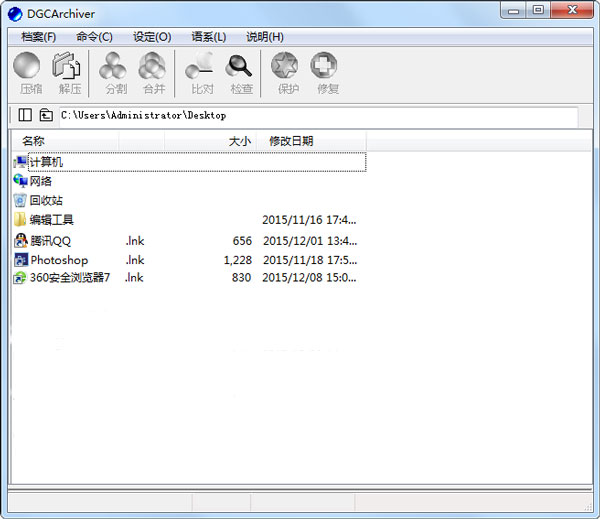Click the date 2015/11/16 of 编辑工具

[309, 220]
